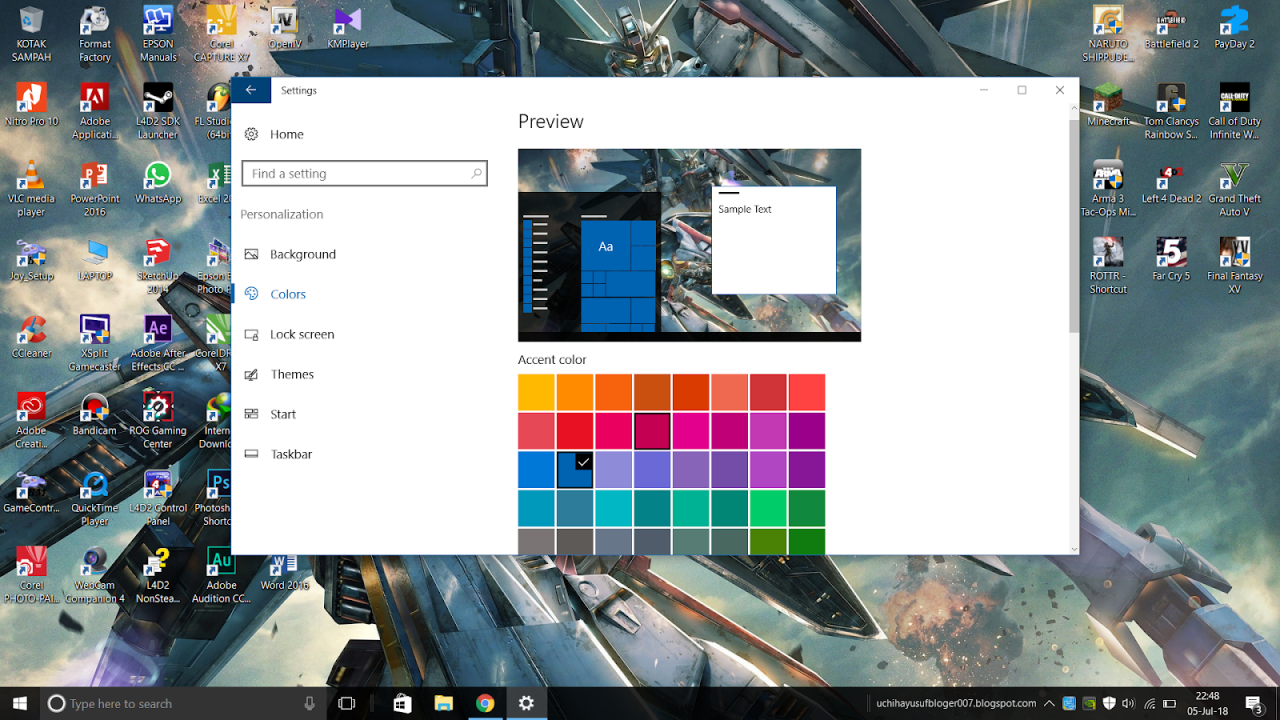Viewport: 1280px width, 720px height.
Task: Click the volume speaker tray icon
Action: click(x=1129, y=703)
